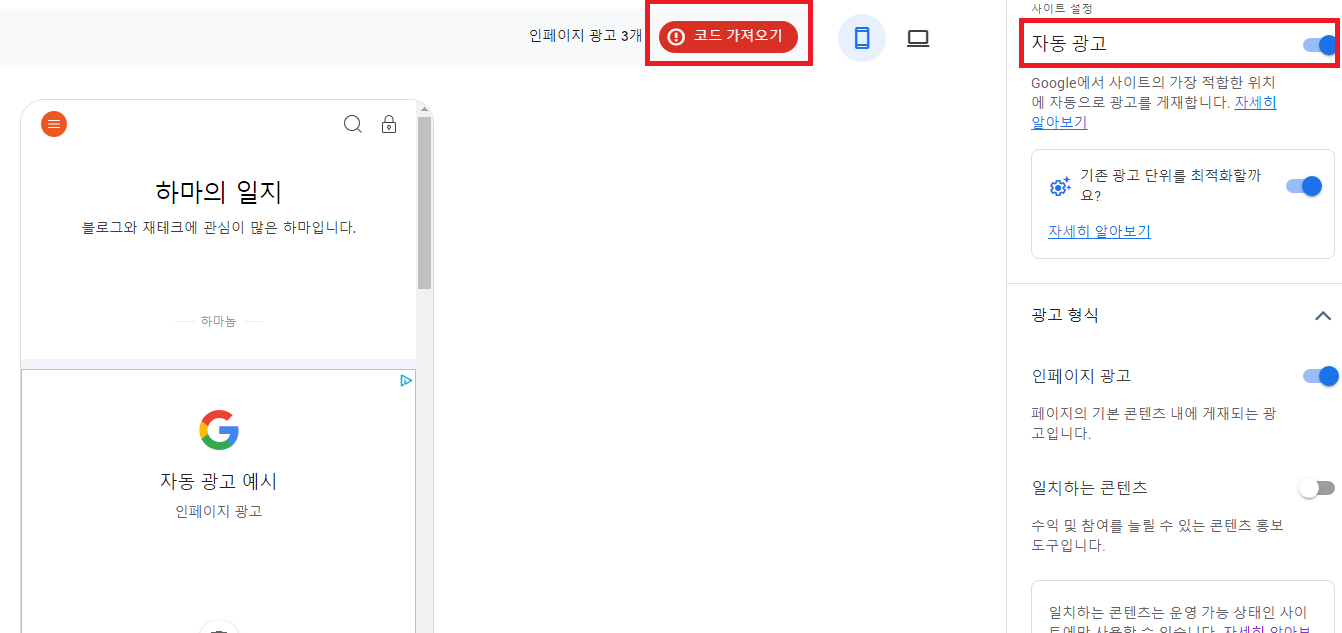This screenshot has height=633, width=1342.
Task: Click blog description text 블로그와 재테크에
Action: tap(219, 227)
